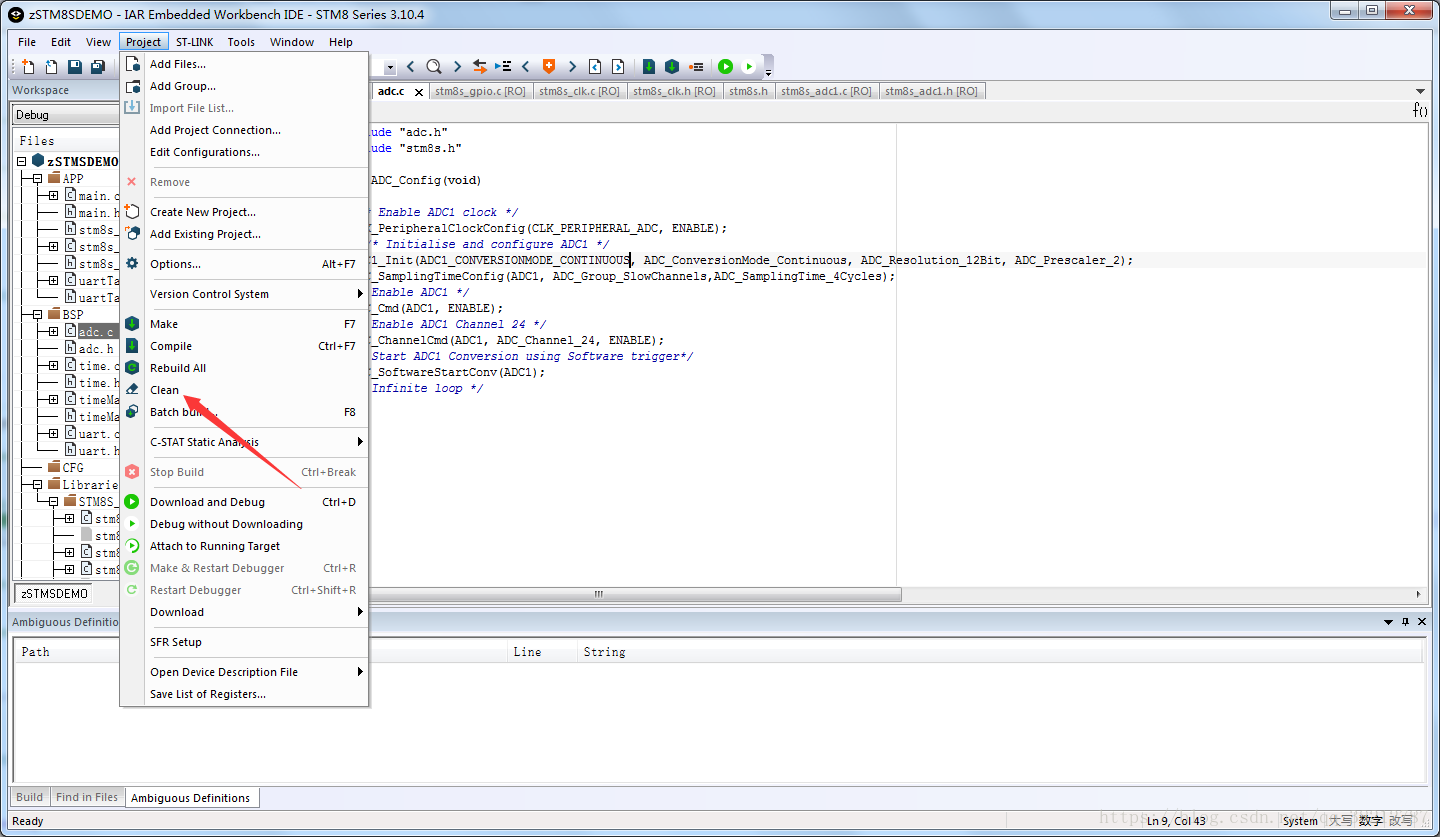This screenshot has height=837, width=1440.
Task: Switch to the stm8s.h editor tab
Action: coord(748,91)
